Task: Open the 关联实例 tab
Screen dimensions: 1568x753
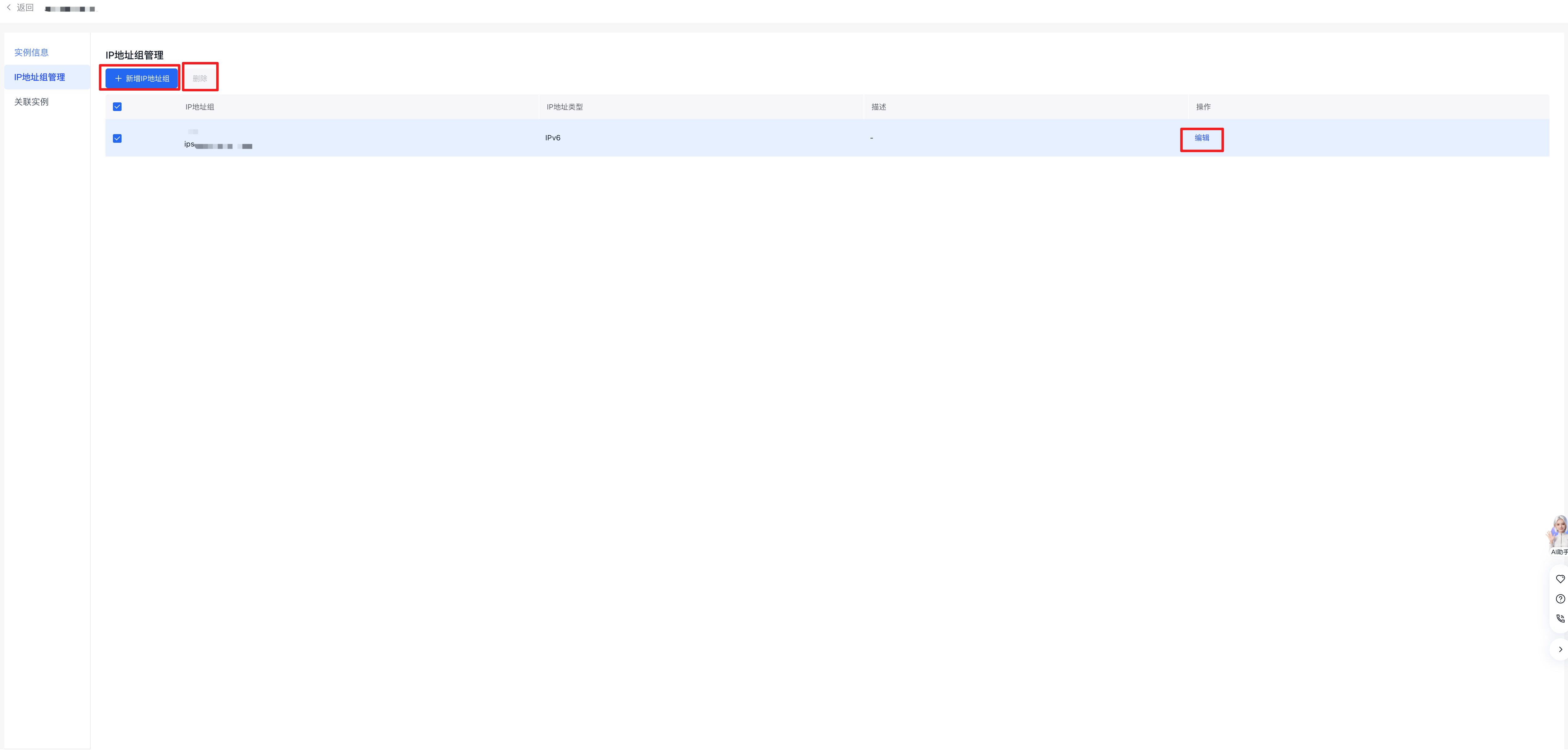Action: (x=32, y=102)
